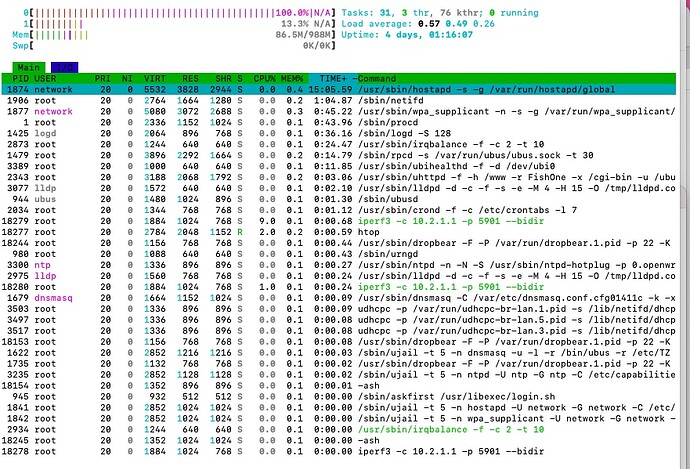
Task: Select the crond process row
Action: coord(338,210)
